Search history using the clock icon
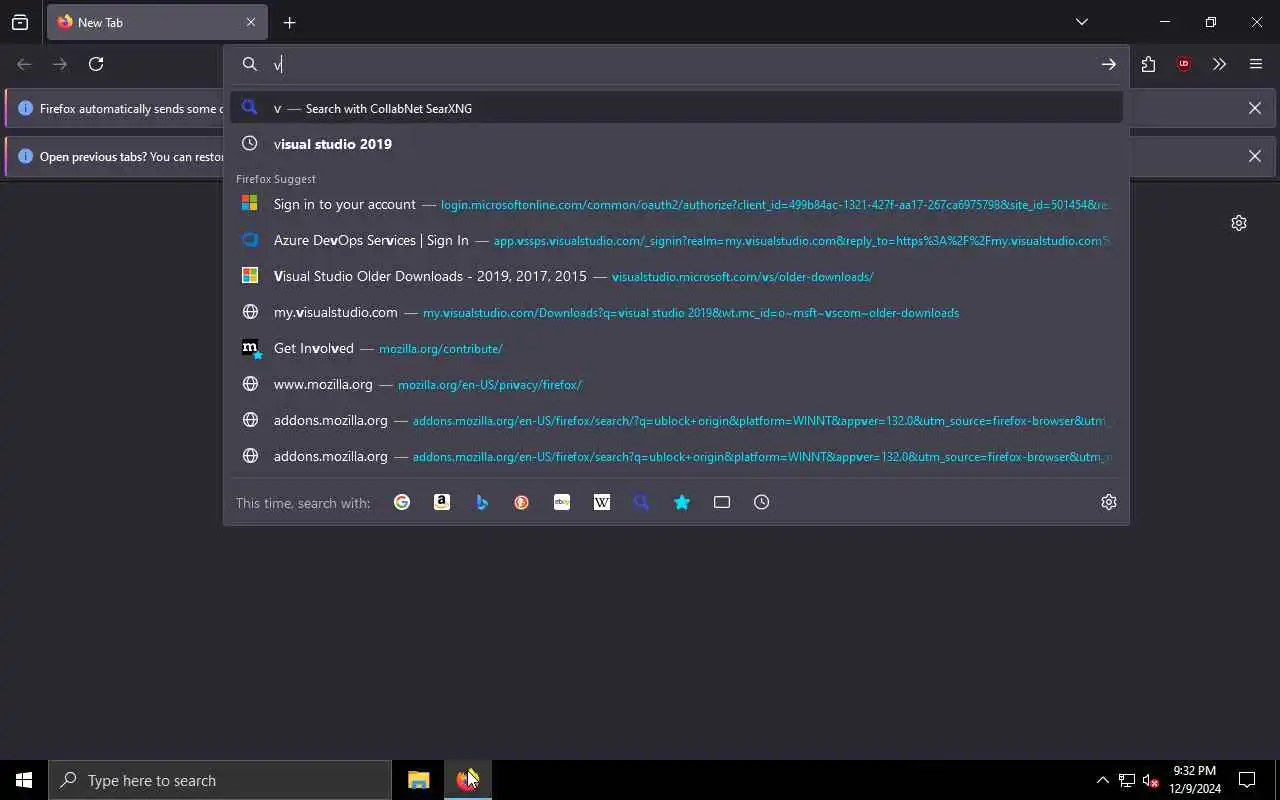The height and width of the screenshot is (800, 1280). pyautogui.click(x=762, y=502)
